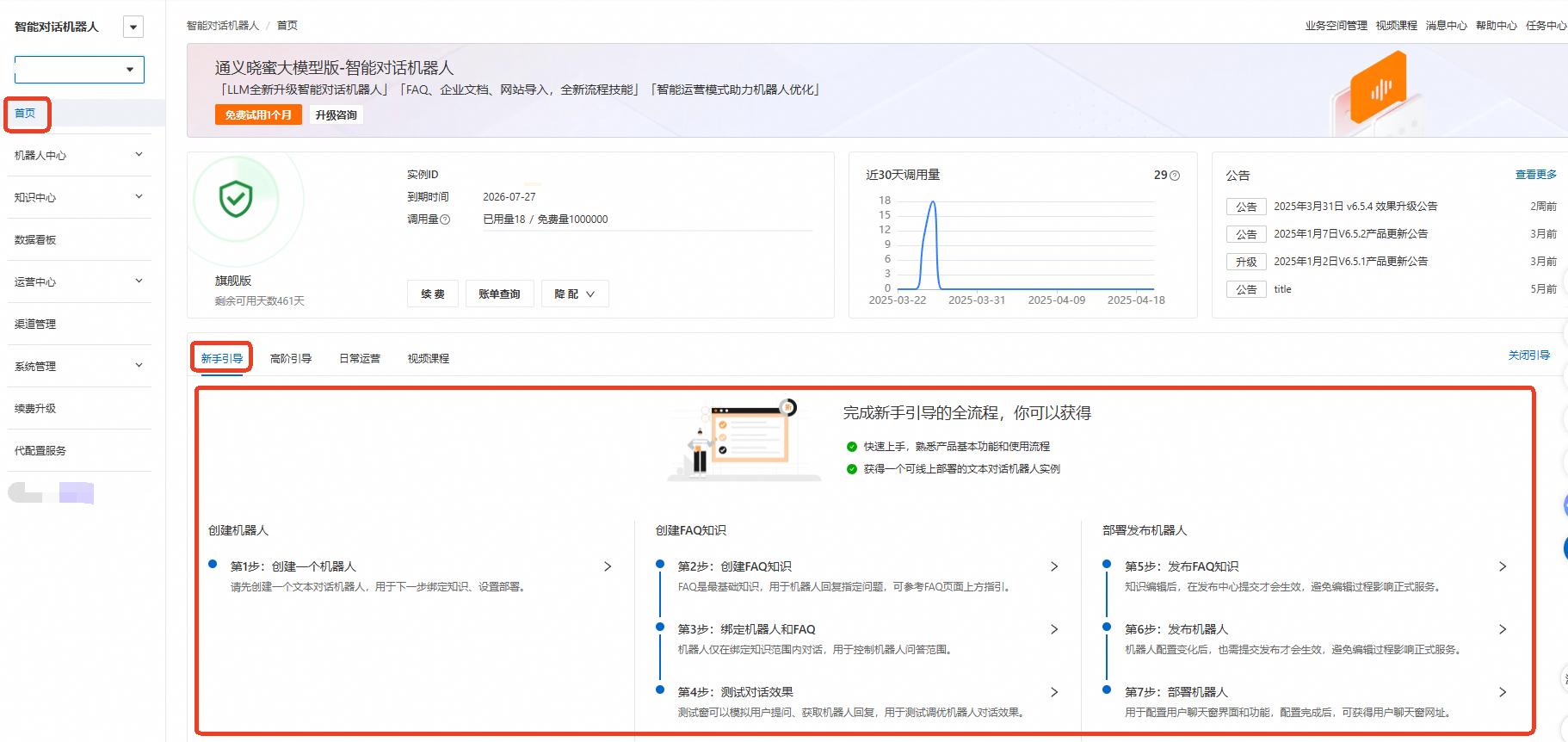This screenshot has height=742, width=1568.
Task: Open 视频课程 in the top bar
Action: (1396, 26)
